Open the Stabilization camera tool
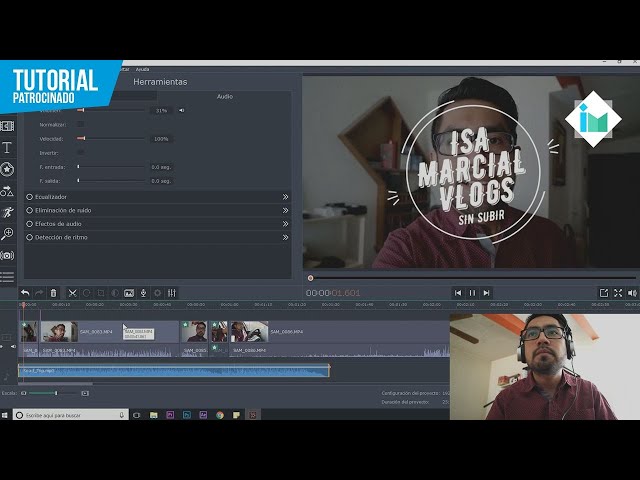640x480 pixels. point(7,256)
